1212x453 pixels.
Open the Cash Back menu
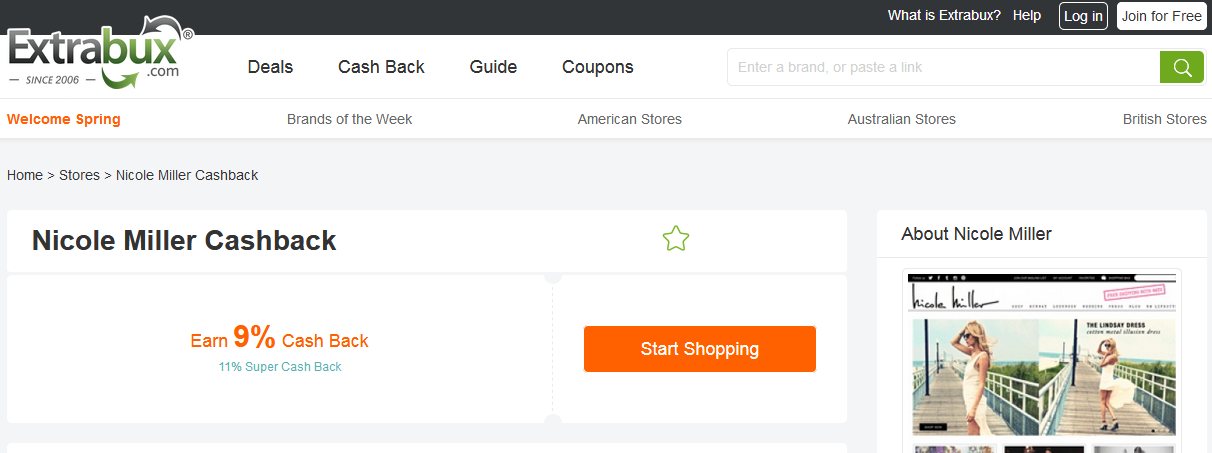tap(381, 67)
